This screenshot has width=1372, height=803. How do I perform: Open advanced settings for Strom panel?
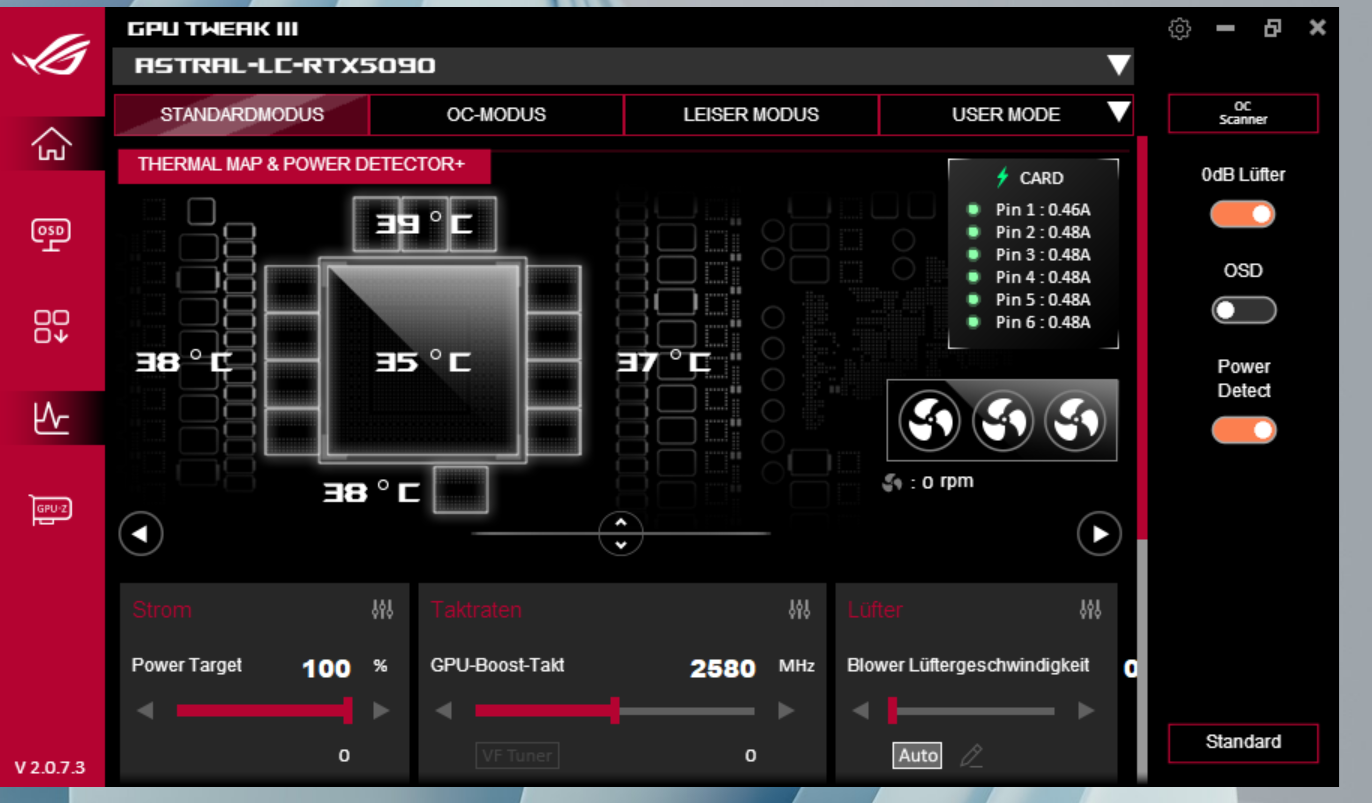point(382,609)
